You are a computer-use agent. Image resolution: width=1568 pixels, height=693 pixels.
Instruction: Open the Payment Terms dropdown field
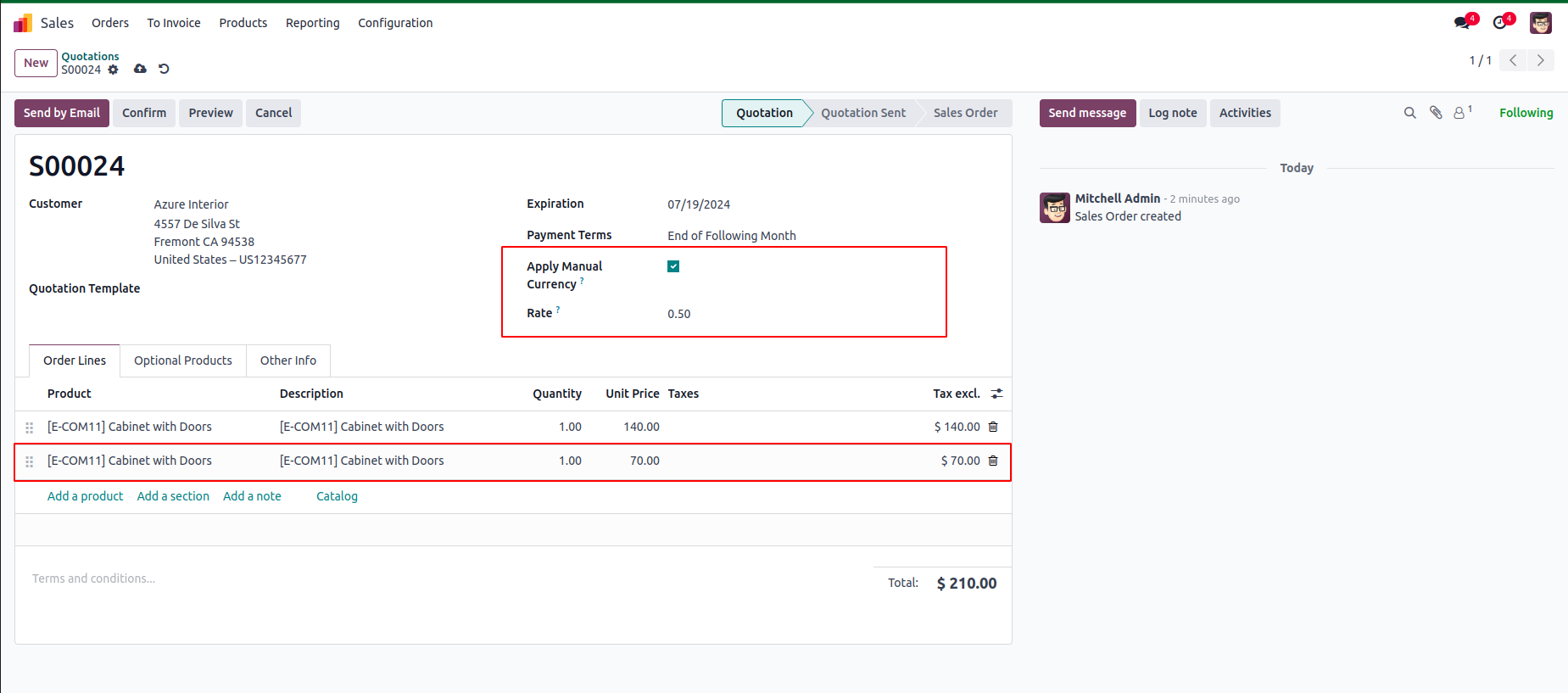797,236
